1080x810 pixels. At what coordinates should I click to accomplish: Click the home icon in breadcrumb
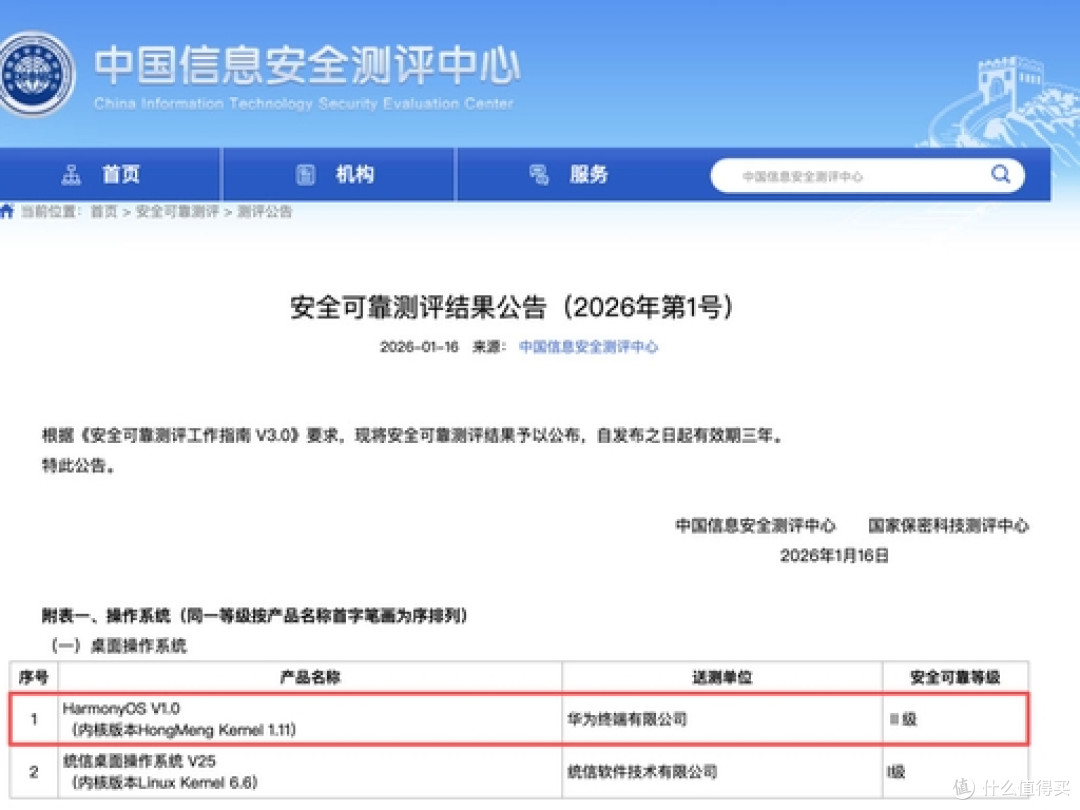(x=8, y=211)
